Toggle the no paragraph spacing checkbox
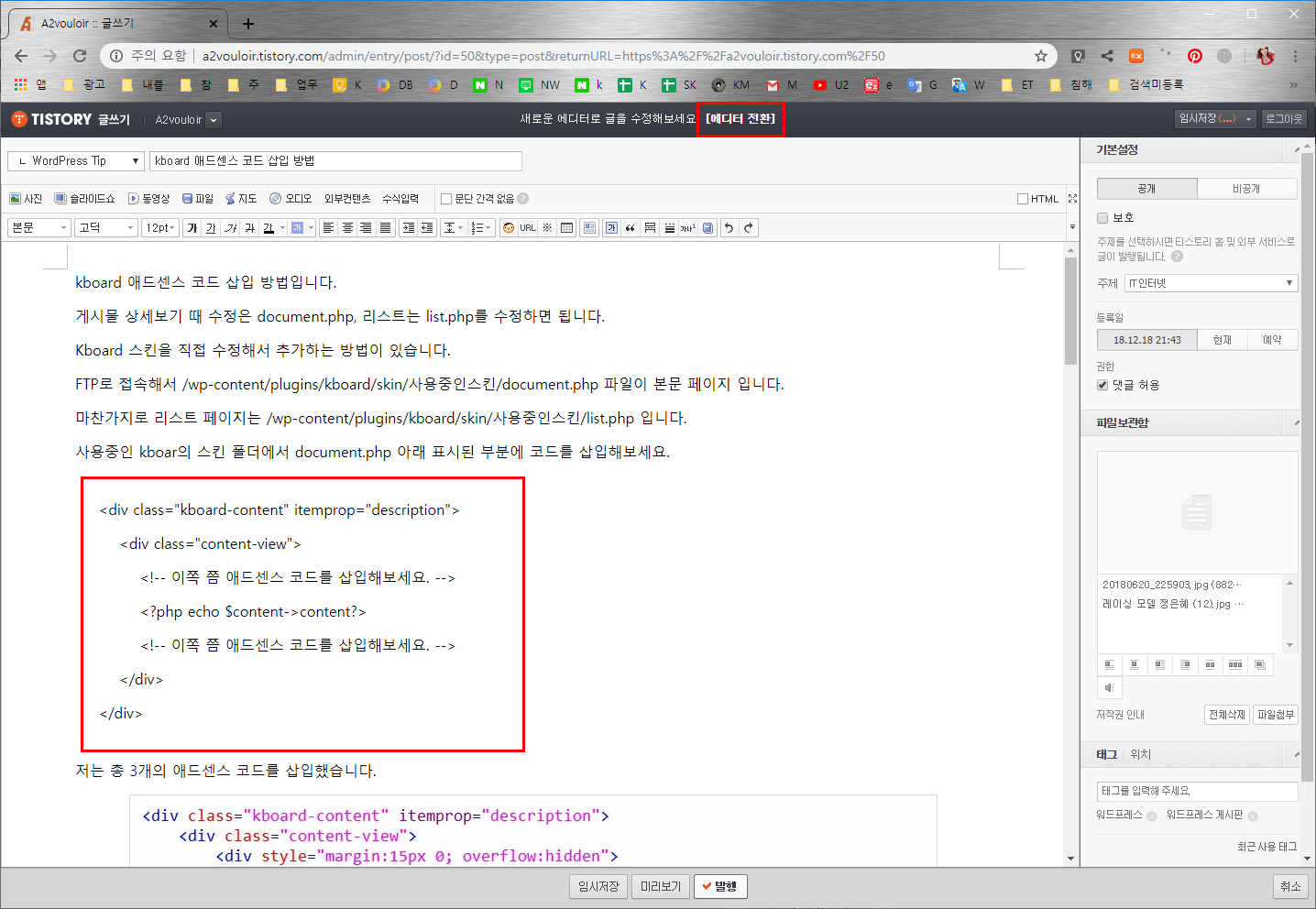This screenshot has height=909, width=1316. click(446, 199)
